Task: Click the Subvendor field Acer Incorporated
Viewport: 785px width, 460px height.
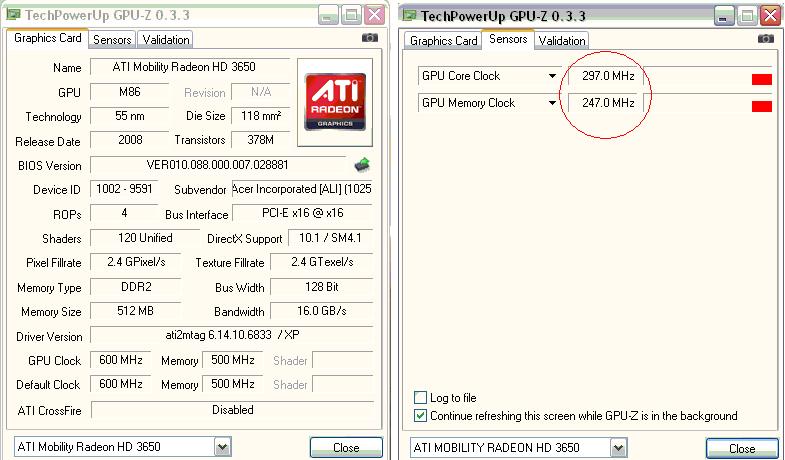Action: (302, 189)
